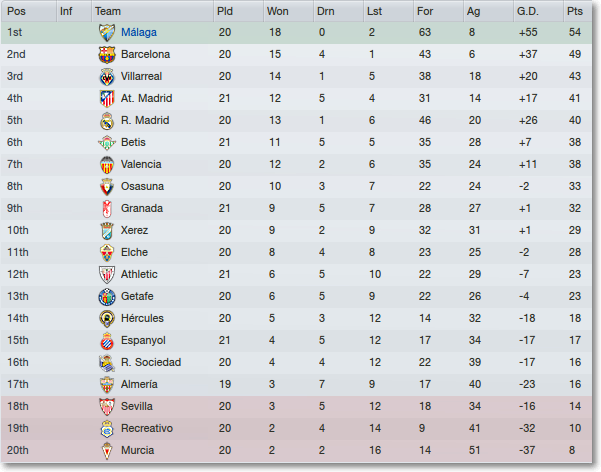Click the At. Madrid club crest
The height and width of the screenshot is (472, 601).
106,98
